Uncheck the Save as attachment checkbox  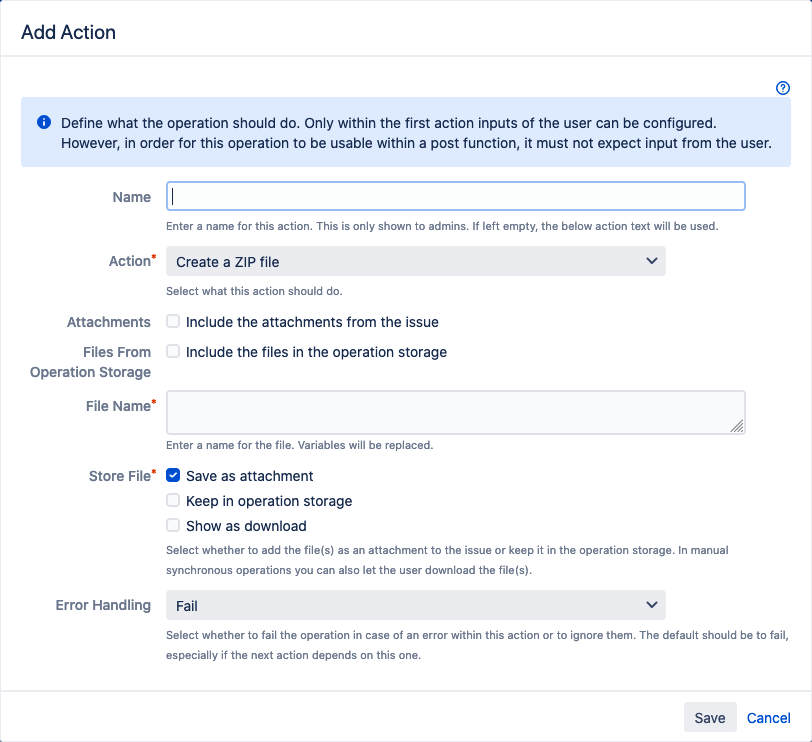174,476
